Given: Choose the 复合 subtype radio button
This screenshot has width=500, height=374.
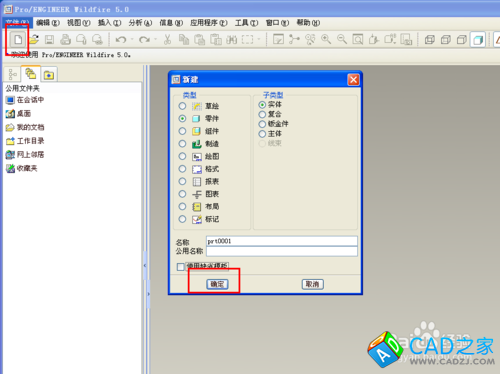Looking at the screenshot, I should click(x=262, y=114).
